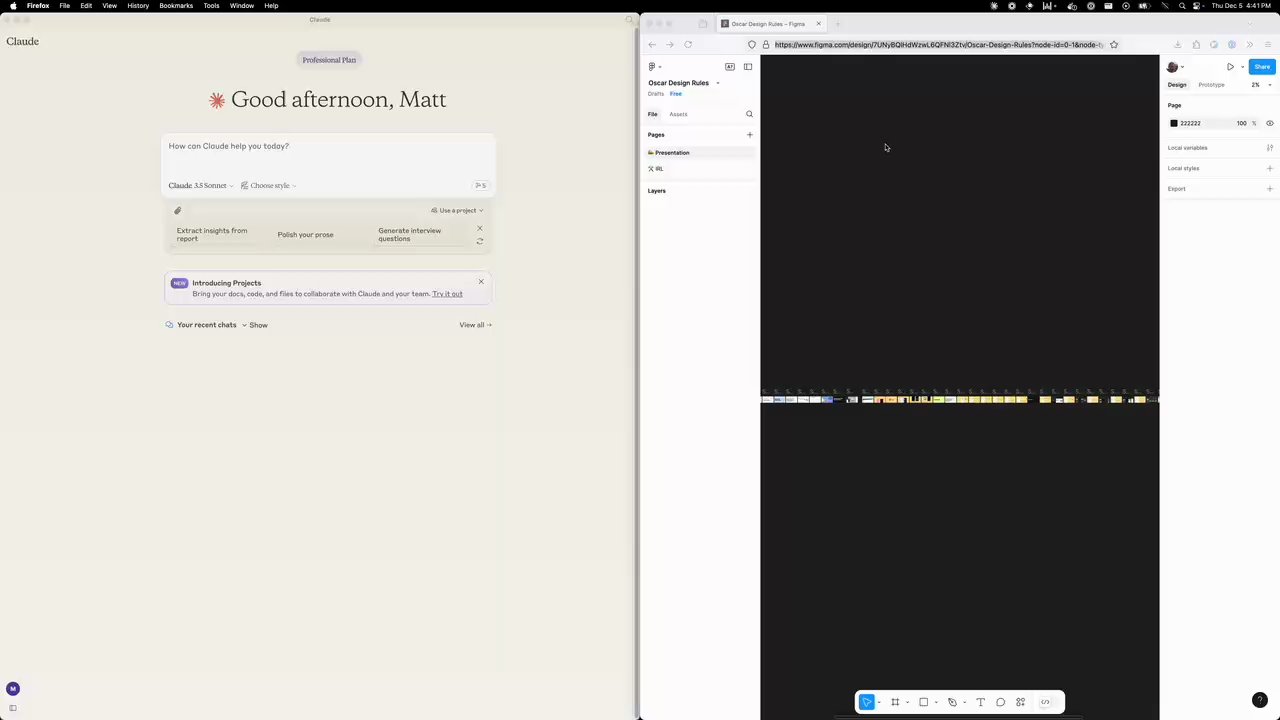Open Claude 3.5 Sonnet model dropdown
Viewport: 1280px width, 720px height.
(x=201, y=186)
